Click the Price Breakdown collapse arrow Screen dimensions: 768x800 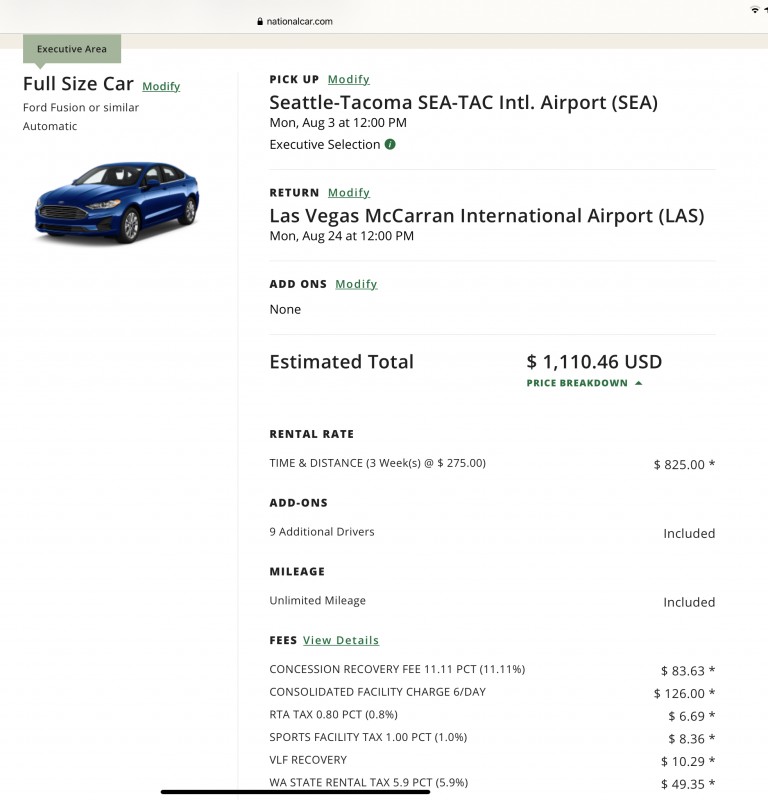pos(638,383)
